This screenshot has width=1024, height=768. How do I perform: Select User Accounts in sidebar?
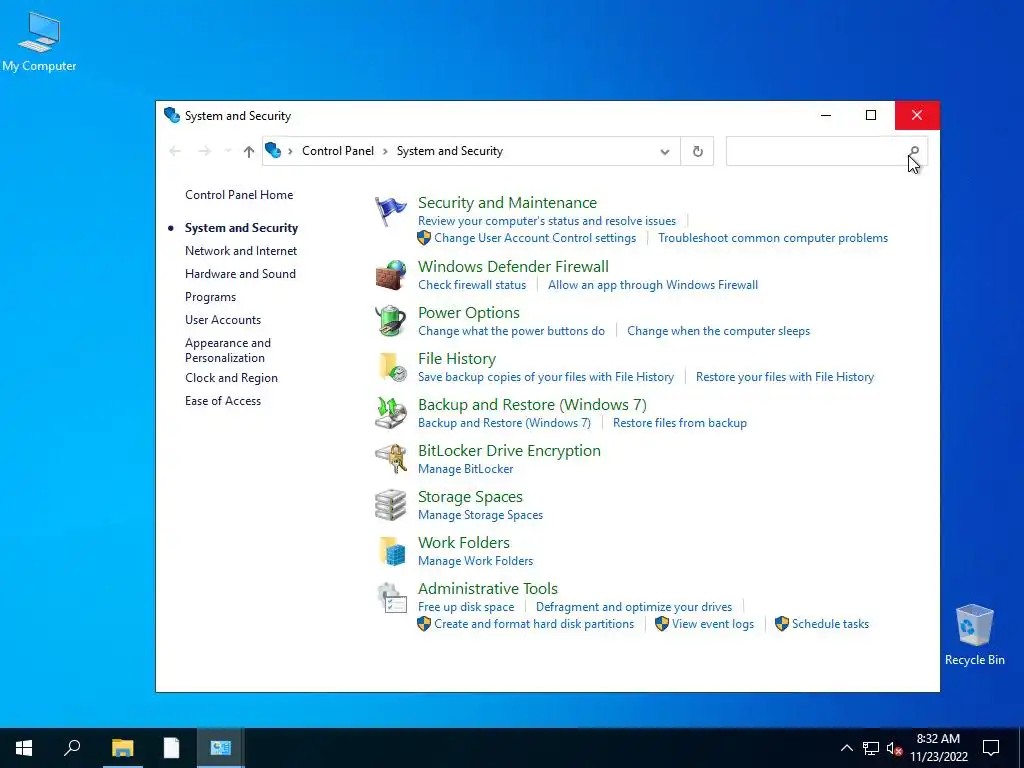tap(223, 320)
